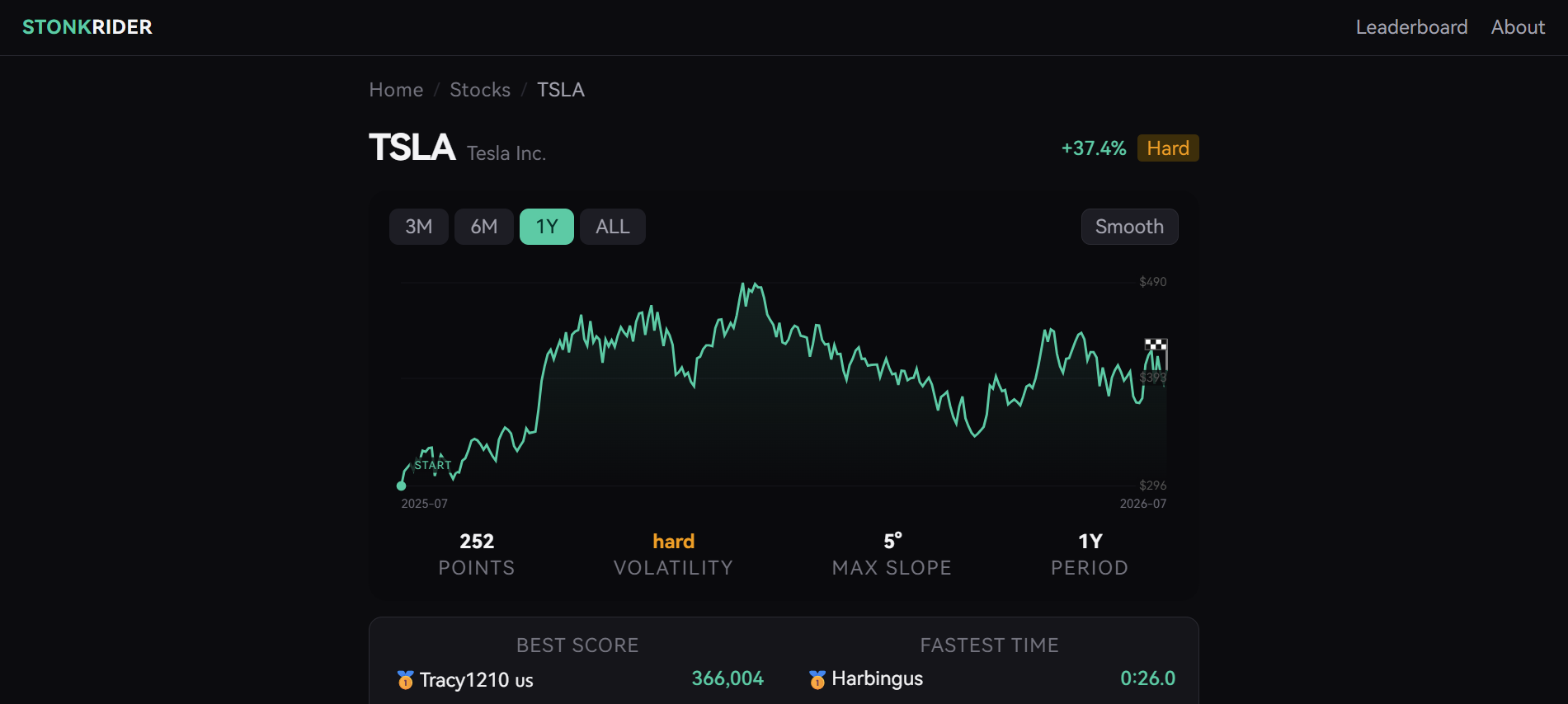Click the 2025-07 date label
Image resolution: width=1568 pixels, height=704 pixels.
click(x=425, y=504)
